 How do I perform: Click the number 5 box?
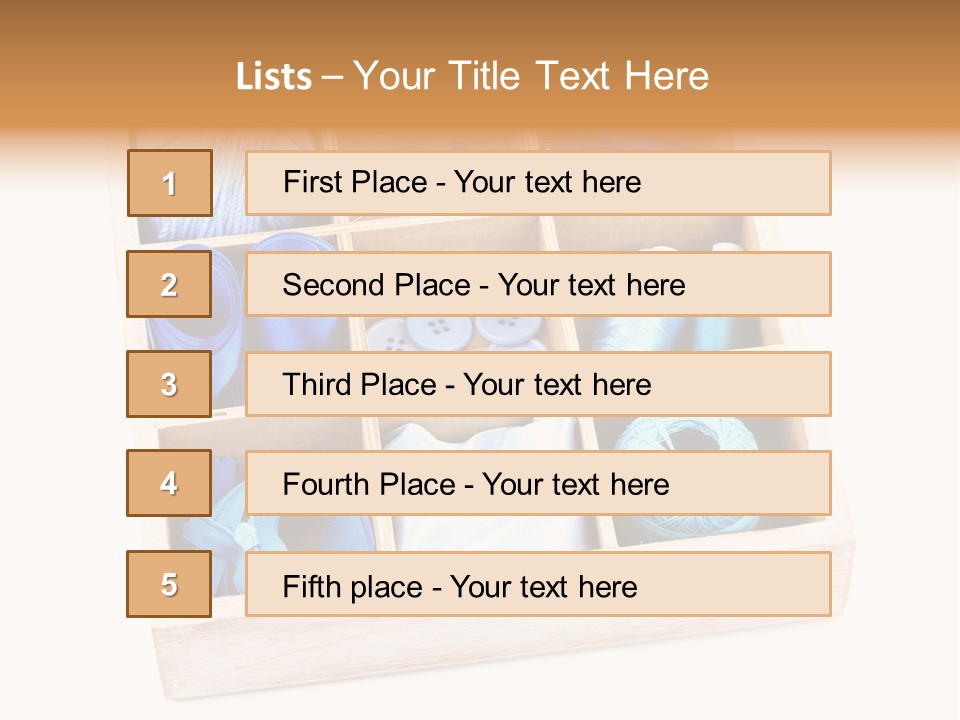click(169, 584)
